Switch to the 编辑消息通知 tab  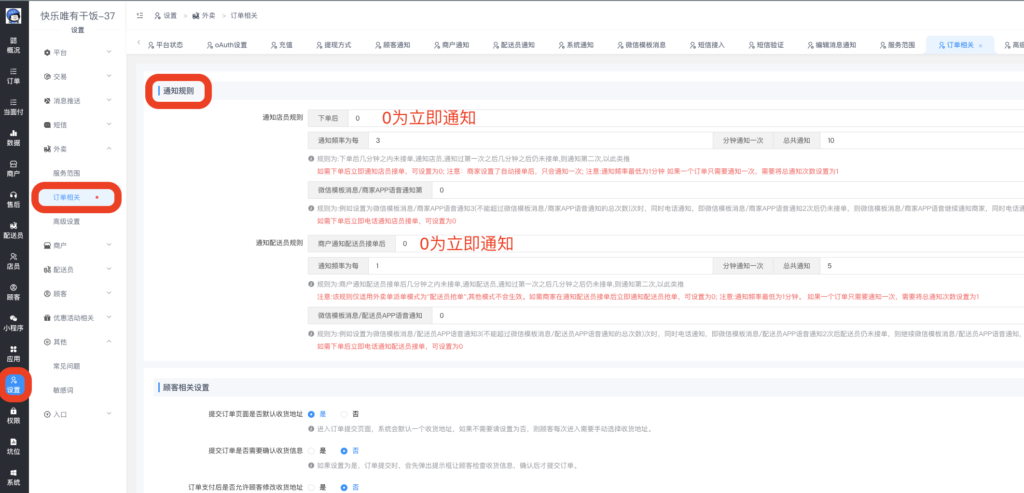[831, 45]
